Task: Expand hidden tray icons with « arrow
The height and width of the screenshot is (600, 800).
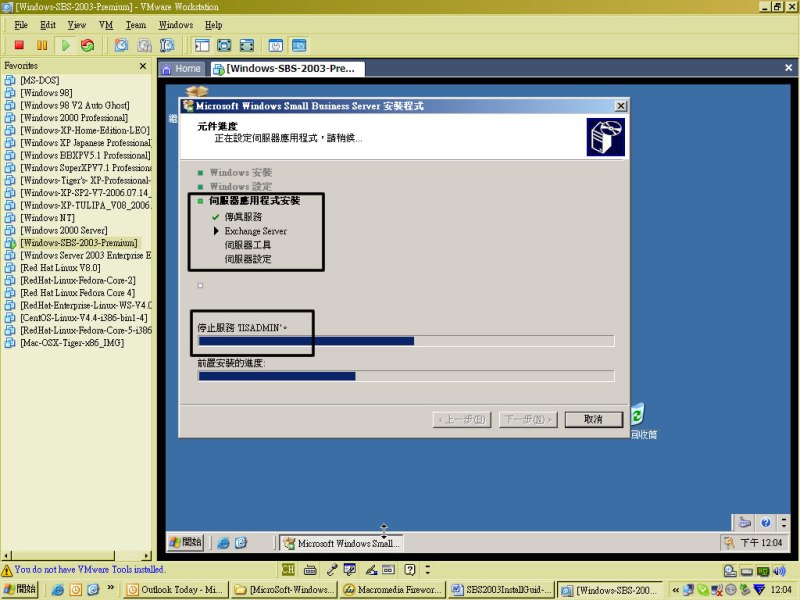Action: 675,590
